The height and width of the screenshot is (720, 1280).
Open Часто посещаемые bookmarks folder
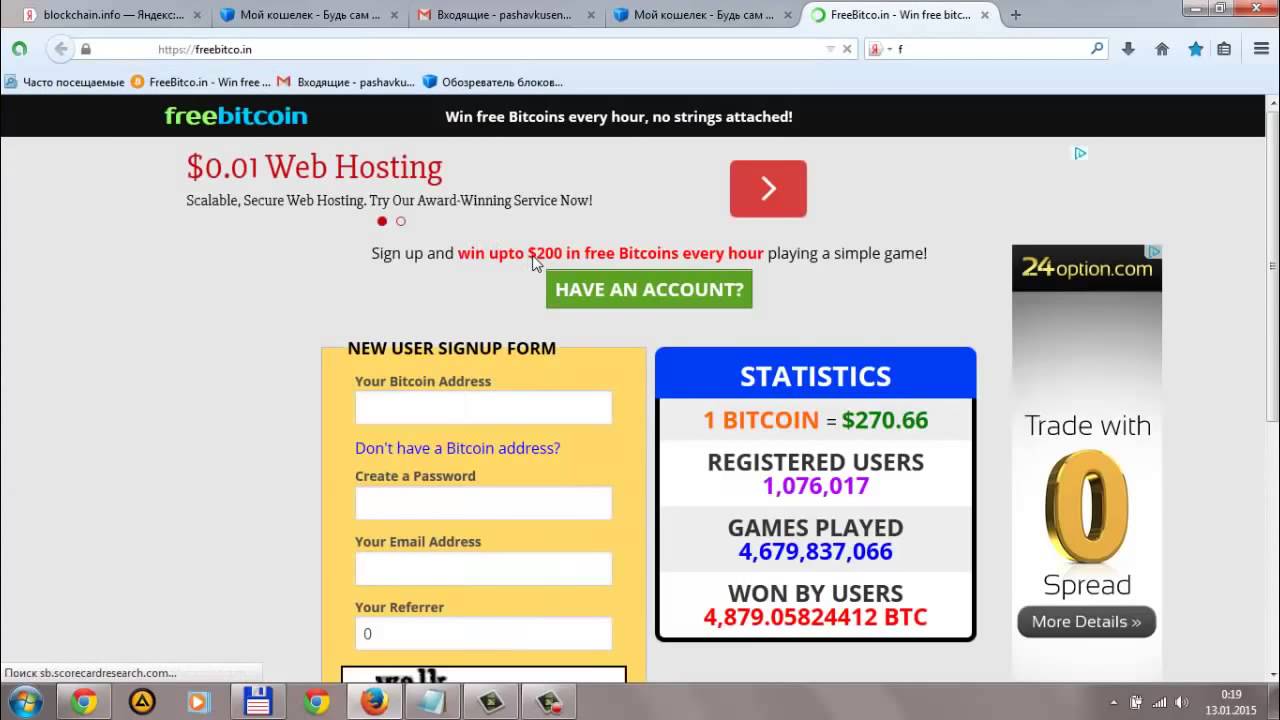64,82
